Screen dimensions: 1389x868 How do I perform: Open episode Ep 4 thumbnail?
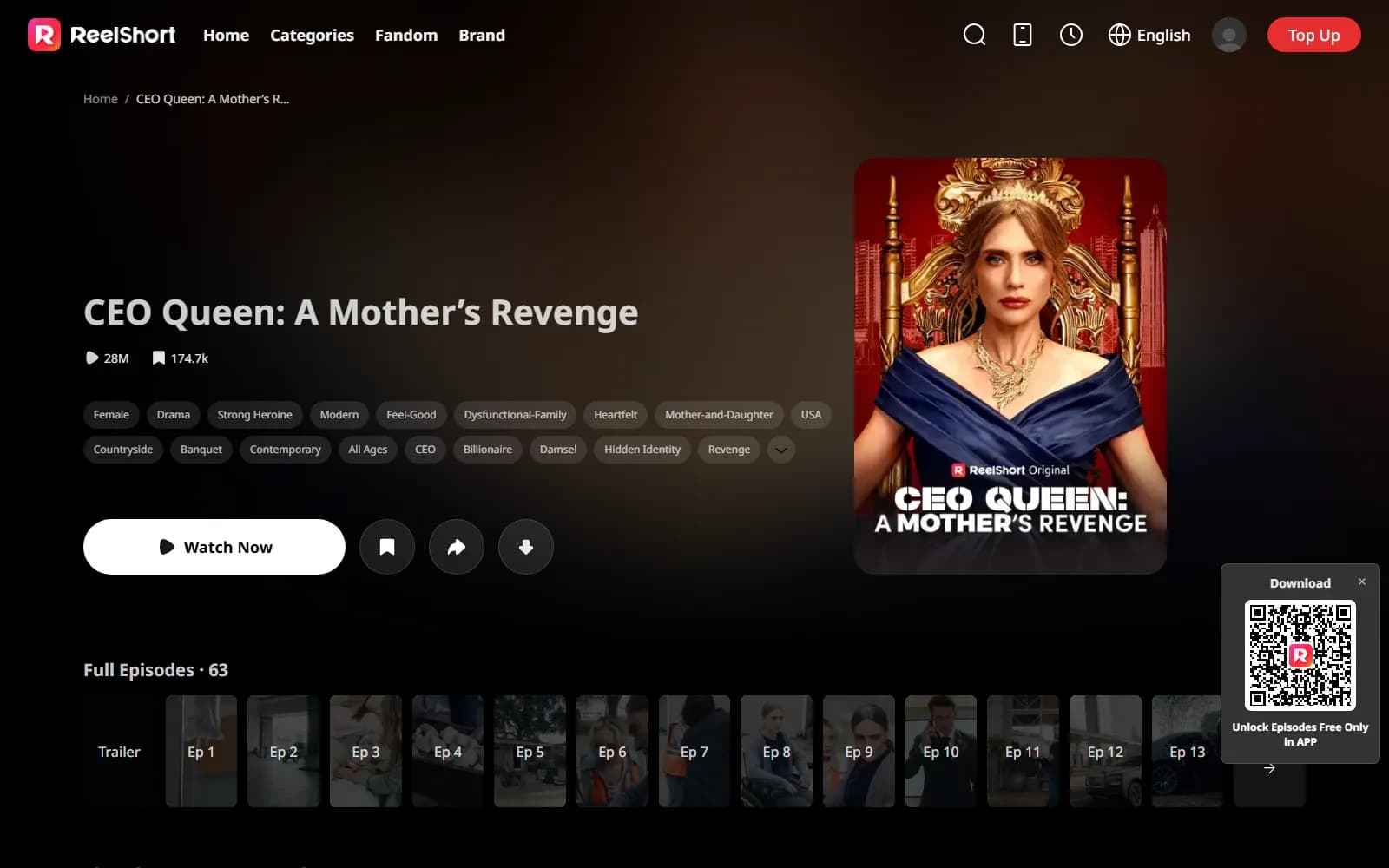coord(448,751)
